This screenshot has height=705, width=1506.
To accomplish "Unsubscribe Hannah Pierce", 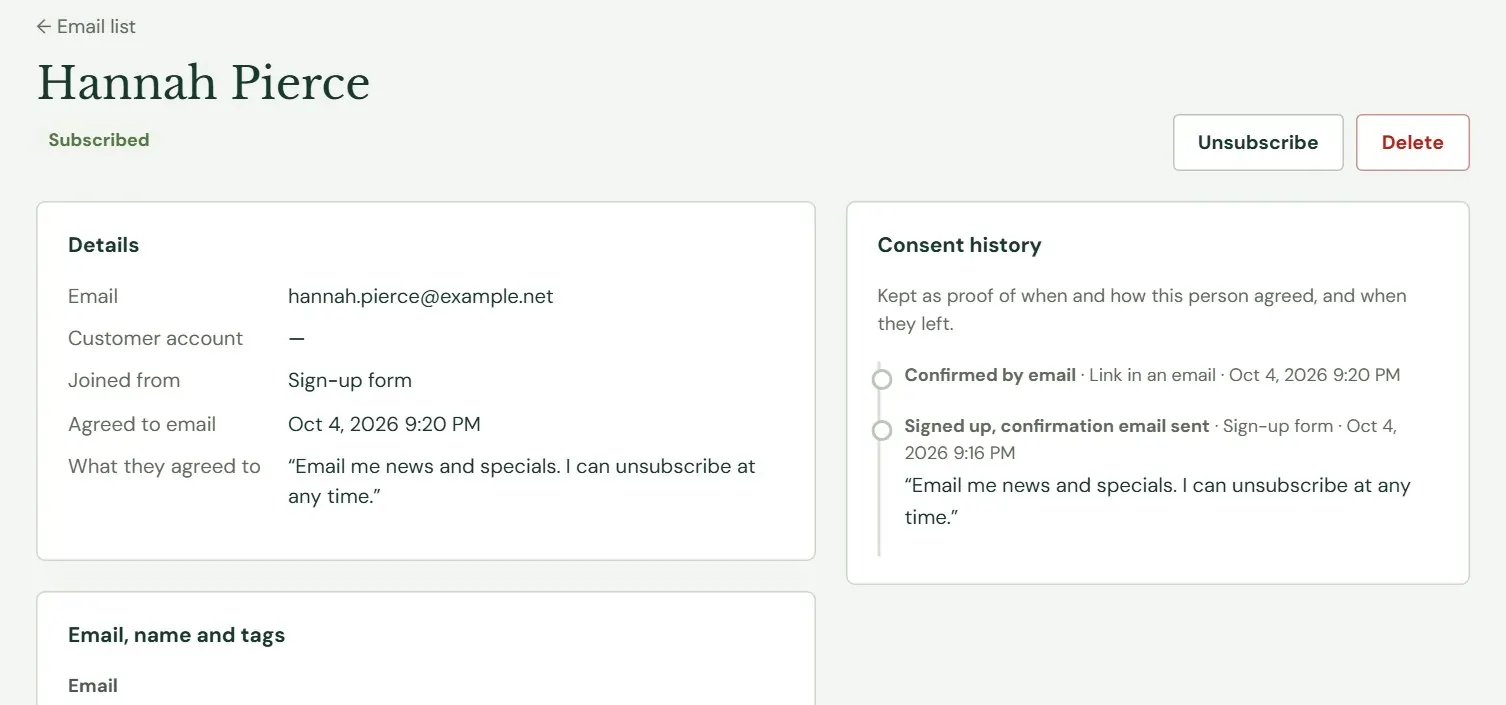I will (x=1258, y=142).
